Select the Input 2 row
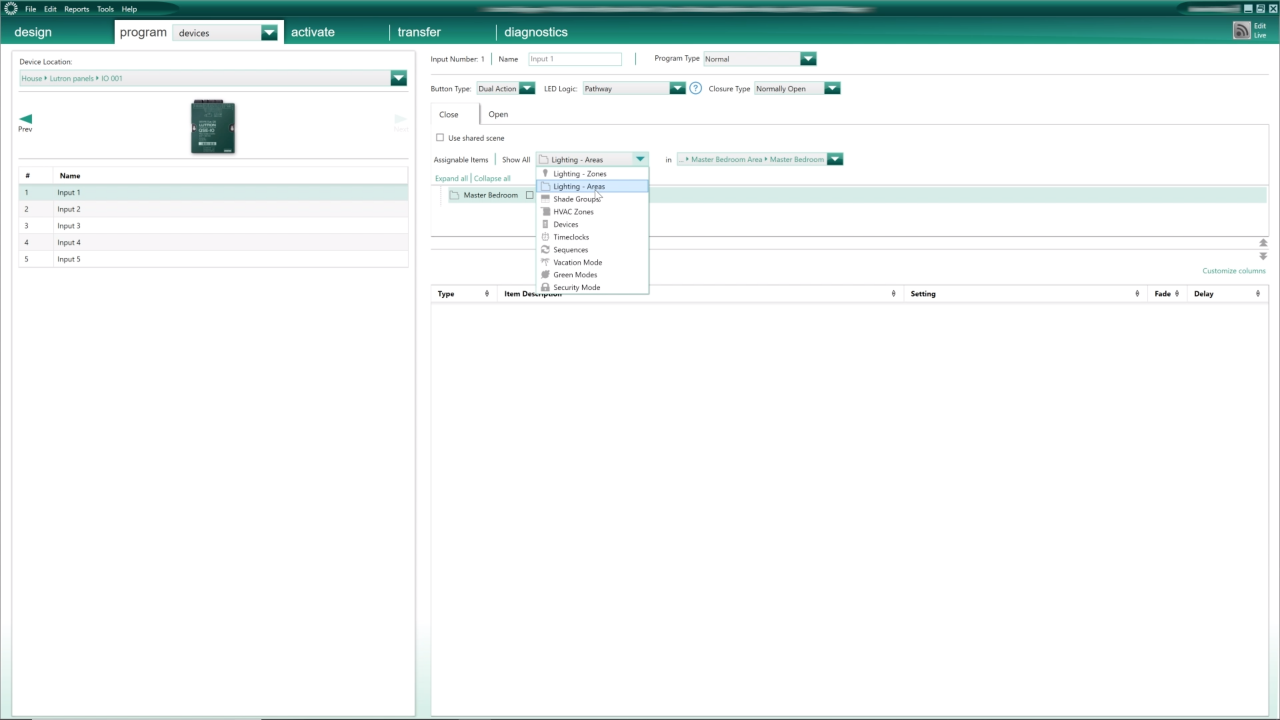The height and width of the screenshot is (720, 1280). point(213,209)
